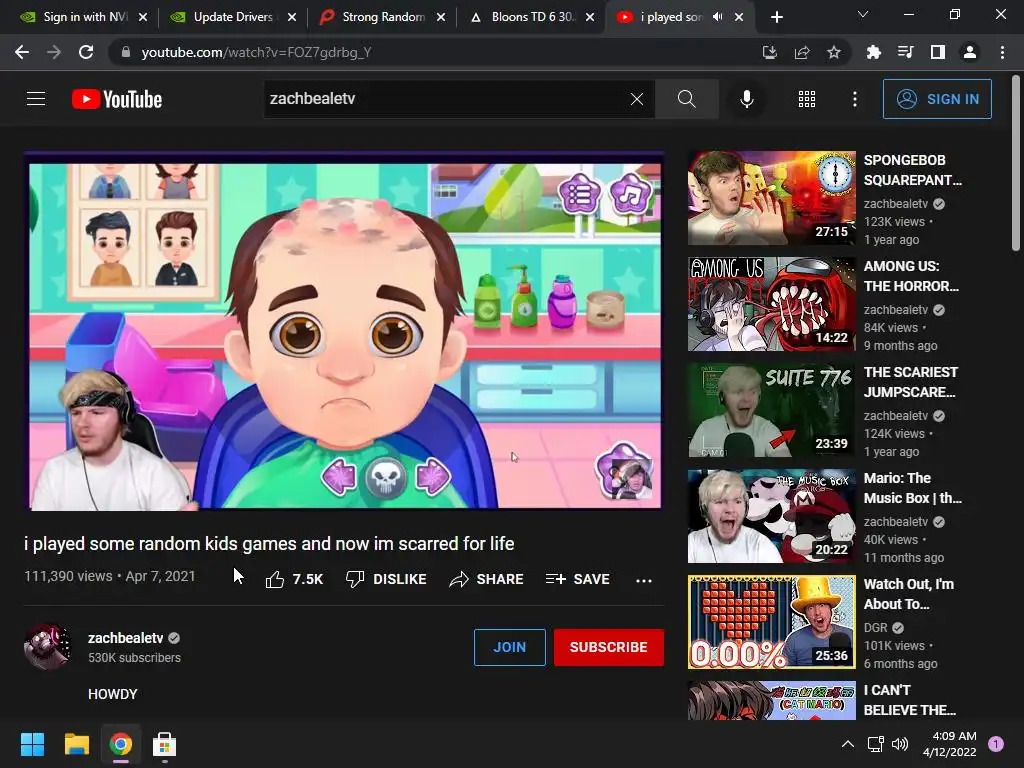Reload the page

[86, 52]
